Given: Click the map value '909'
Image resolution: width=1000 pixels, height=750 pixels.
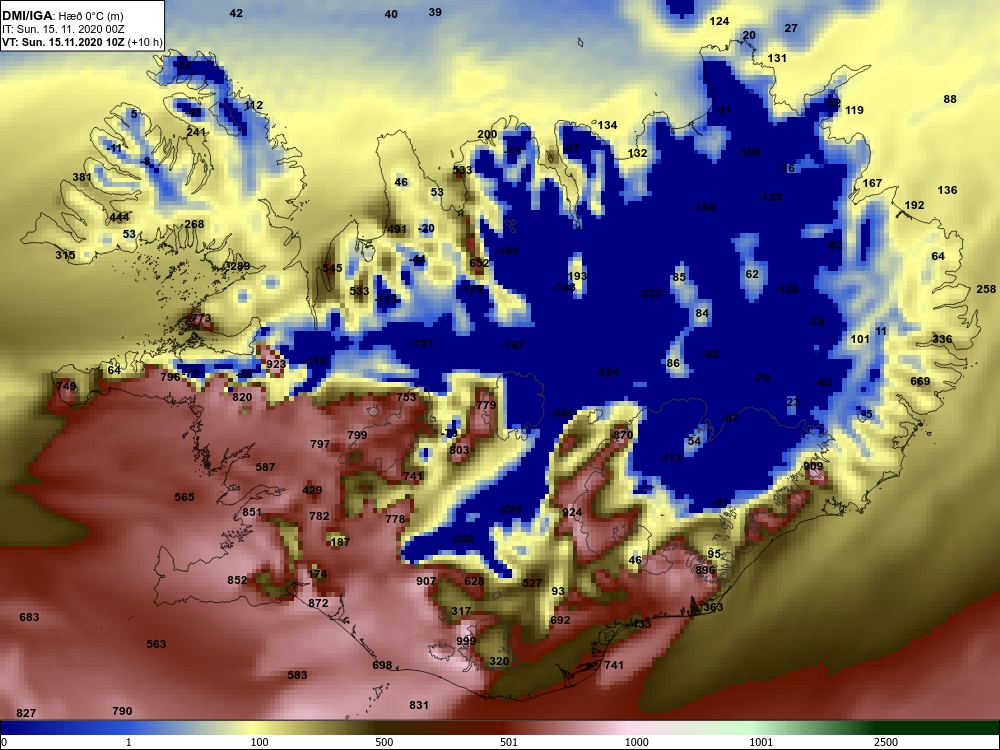Looking at the screenshot, I should point(813,466).
